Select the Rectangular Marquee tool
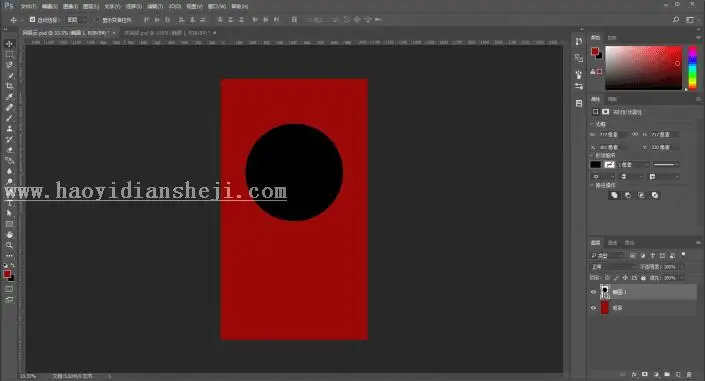This screenshot has height=381, width=705. click(9, 54)
